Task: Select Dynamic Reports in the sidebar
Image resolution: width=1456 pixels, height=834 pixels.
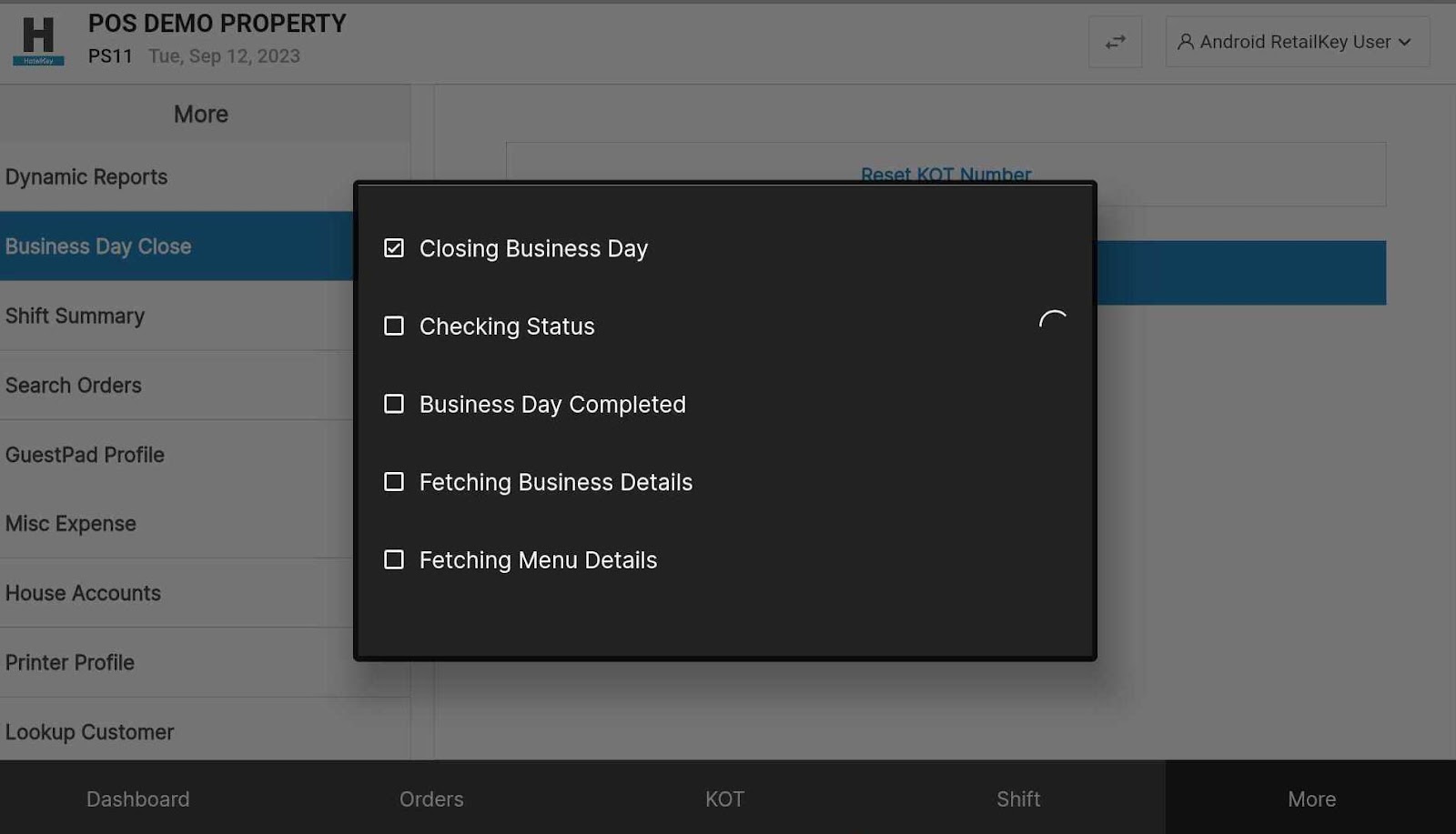Action: click(x=86, y=177)
